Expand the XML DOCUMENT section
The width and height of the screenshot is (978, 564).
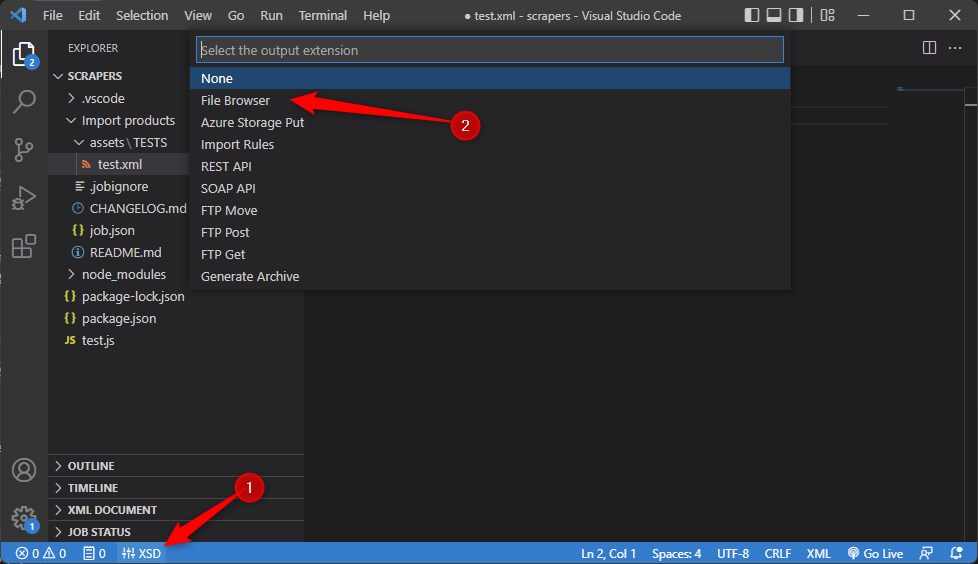pos(176,510)
